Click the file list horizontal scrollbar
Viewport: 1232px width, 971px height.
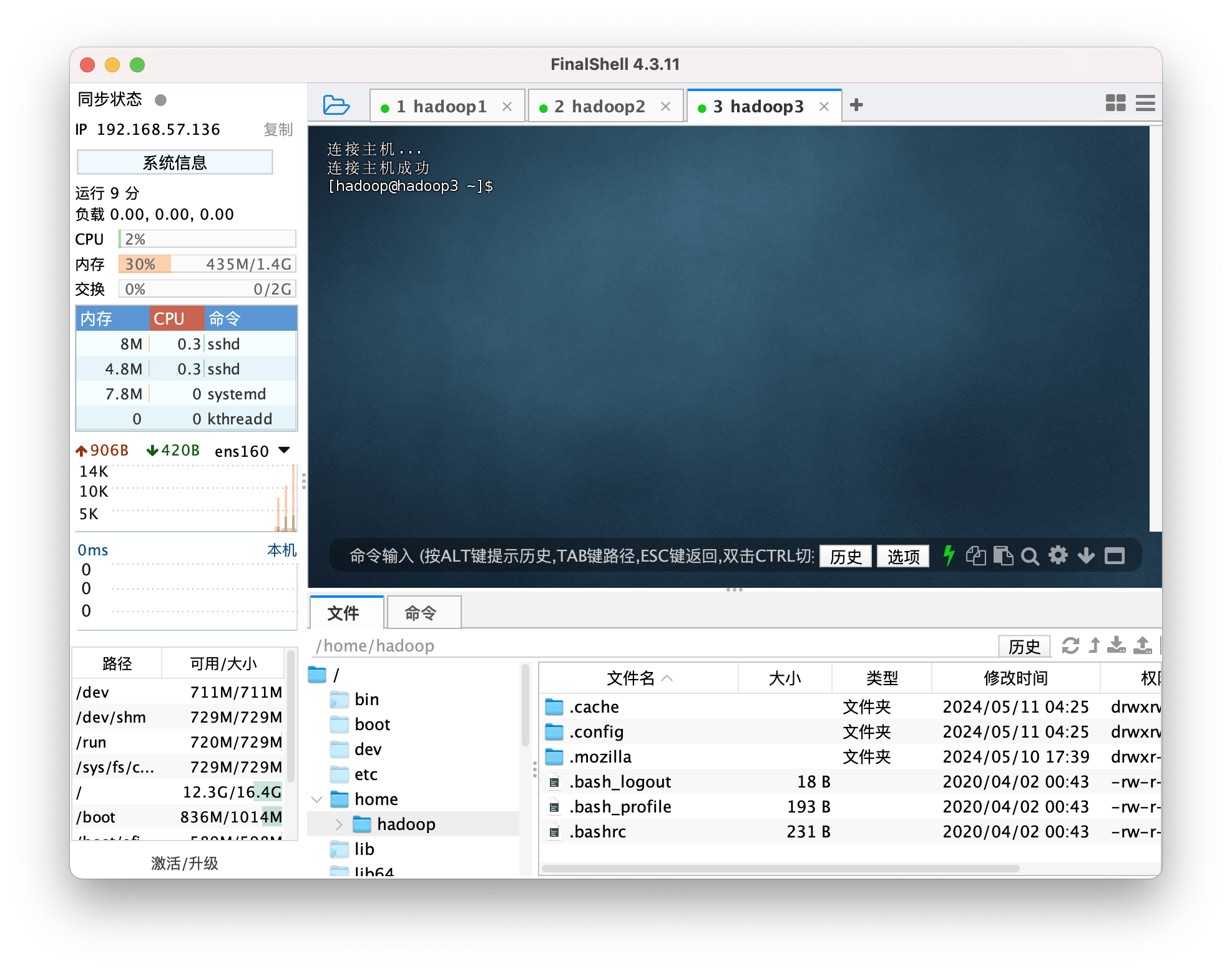pyautogui.click(x=780, y=868)
